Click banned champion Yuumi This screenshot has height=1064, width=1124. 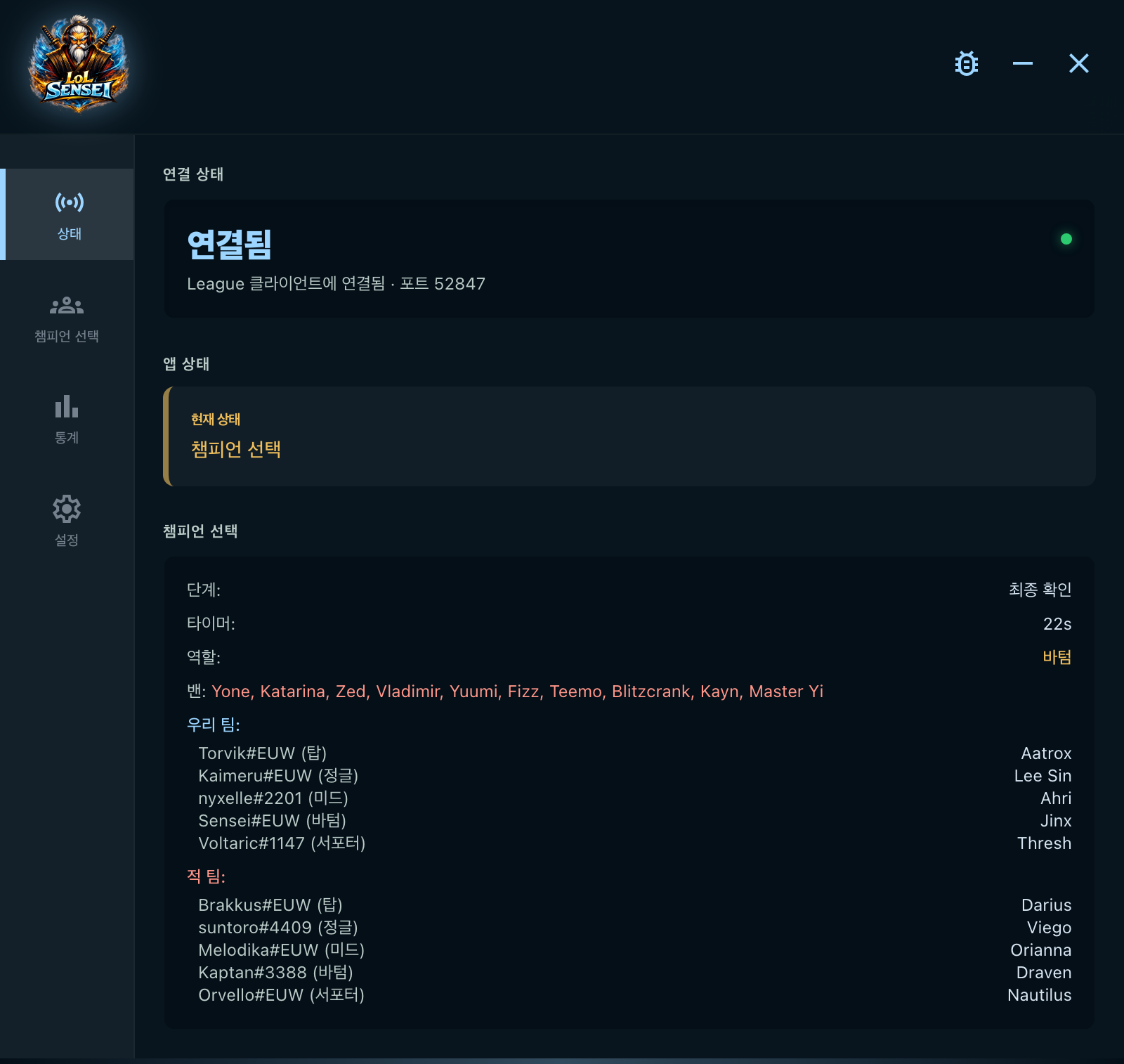tap(473, 692)
